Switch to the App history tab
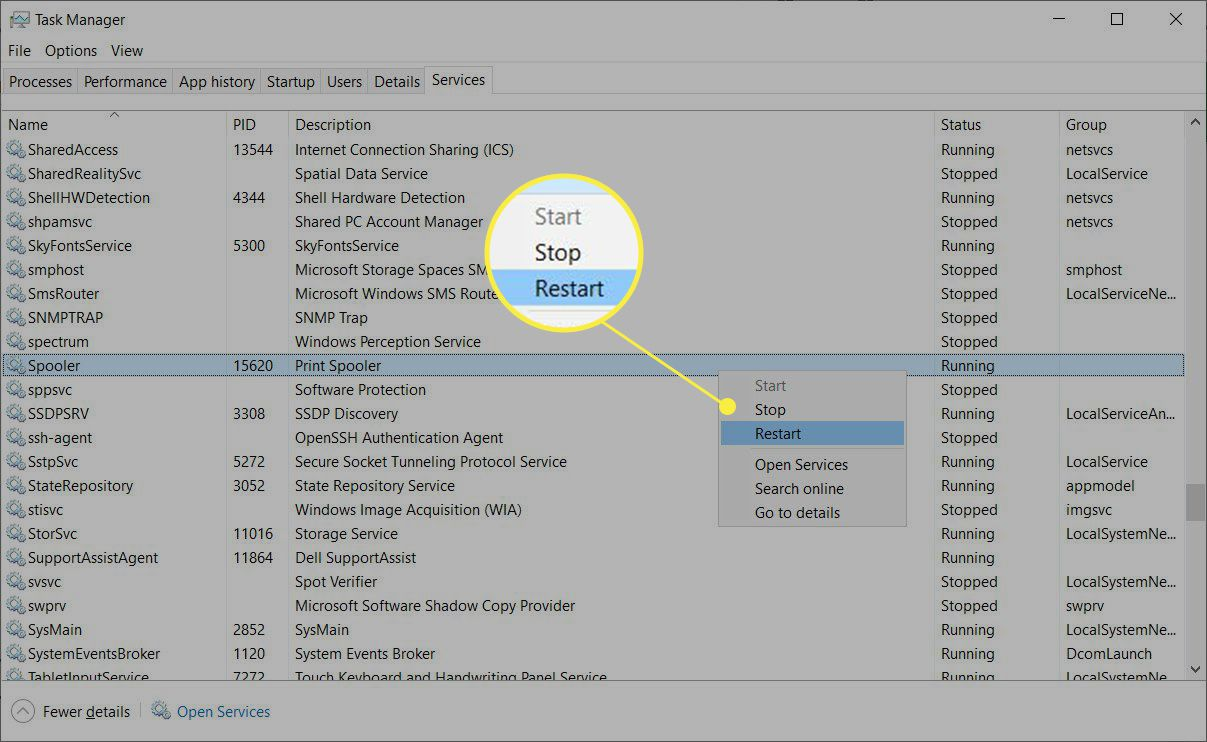 tap(217, 82)
